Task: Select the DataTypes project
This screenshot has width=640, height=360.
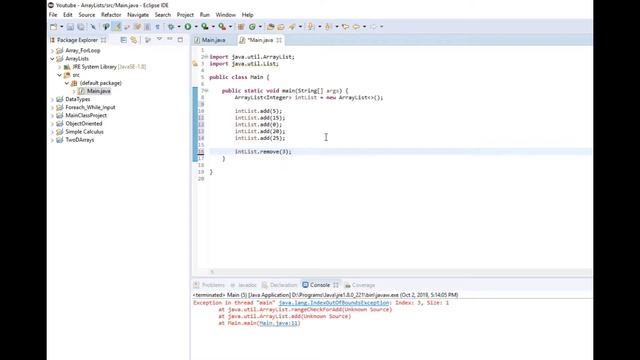Action: 78,99
